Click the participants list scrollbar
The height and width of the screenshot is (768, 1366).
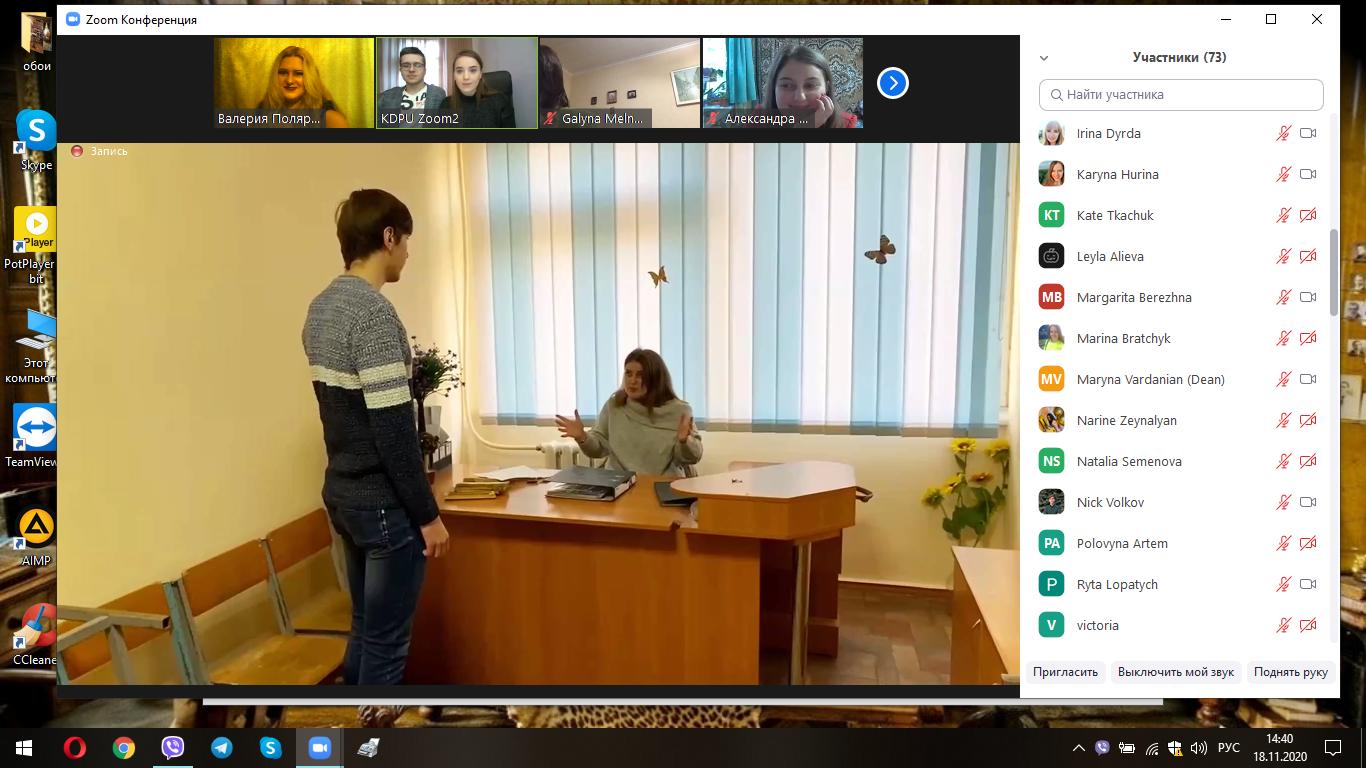coord(1333,272)
